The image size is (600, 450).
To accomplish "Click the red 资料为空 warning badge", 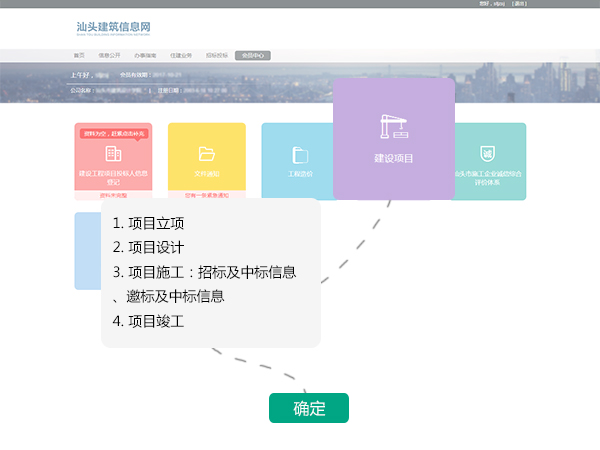I will tap(113, 132).
